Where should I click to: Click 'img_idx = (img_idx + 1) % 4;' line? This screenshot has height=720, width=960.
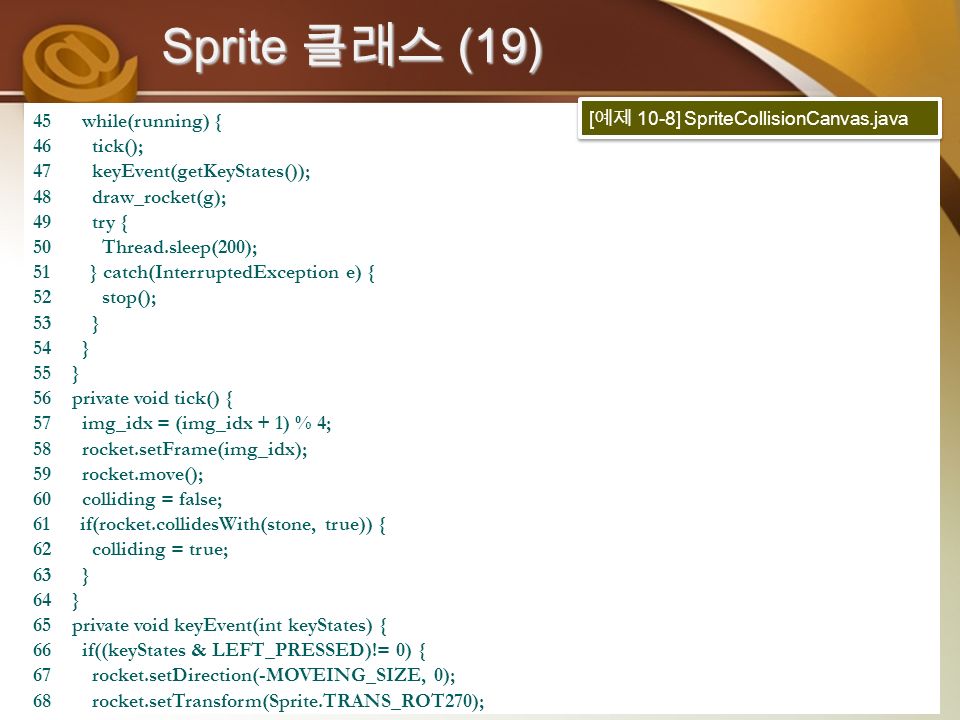pyautogui.click(x=206, y=424)
